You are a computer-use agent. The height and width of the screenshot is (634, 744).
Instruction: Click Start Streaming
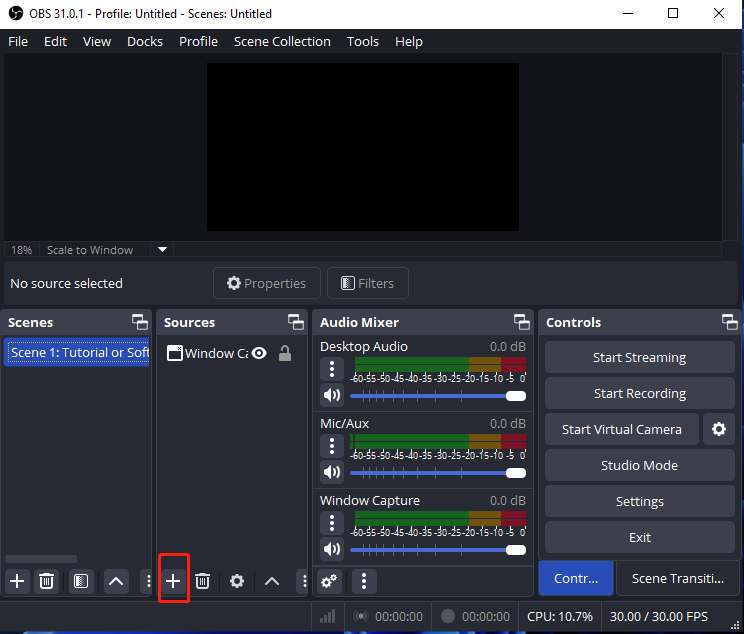640,357
